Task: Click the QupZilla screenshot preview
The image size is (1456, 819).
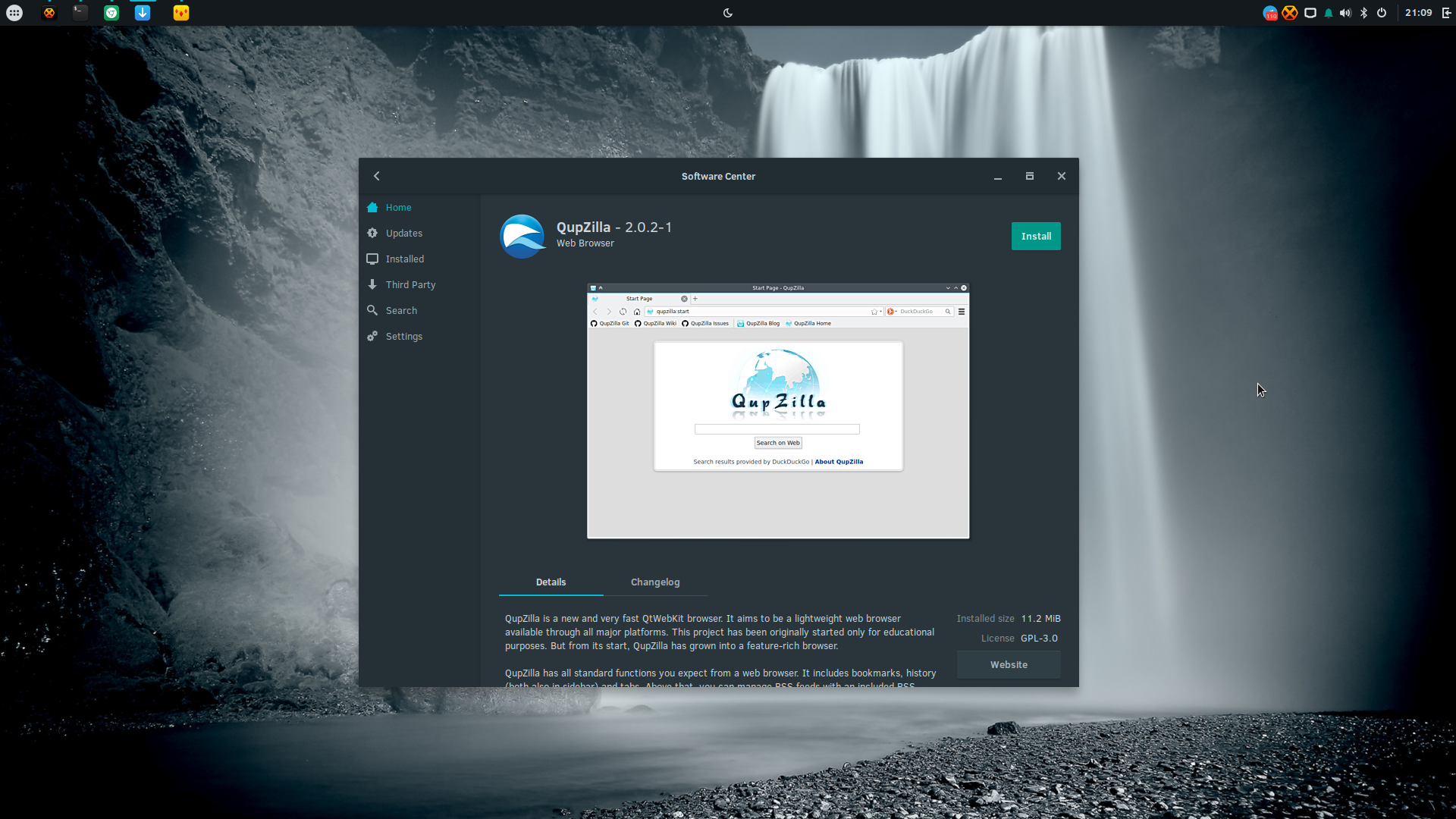Action: pyautogui.click(x=778, y=411)
